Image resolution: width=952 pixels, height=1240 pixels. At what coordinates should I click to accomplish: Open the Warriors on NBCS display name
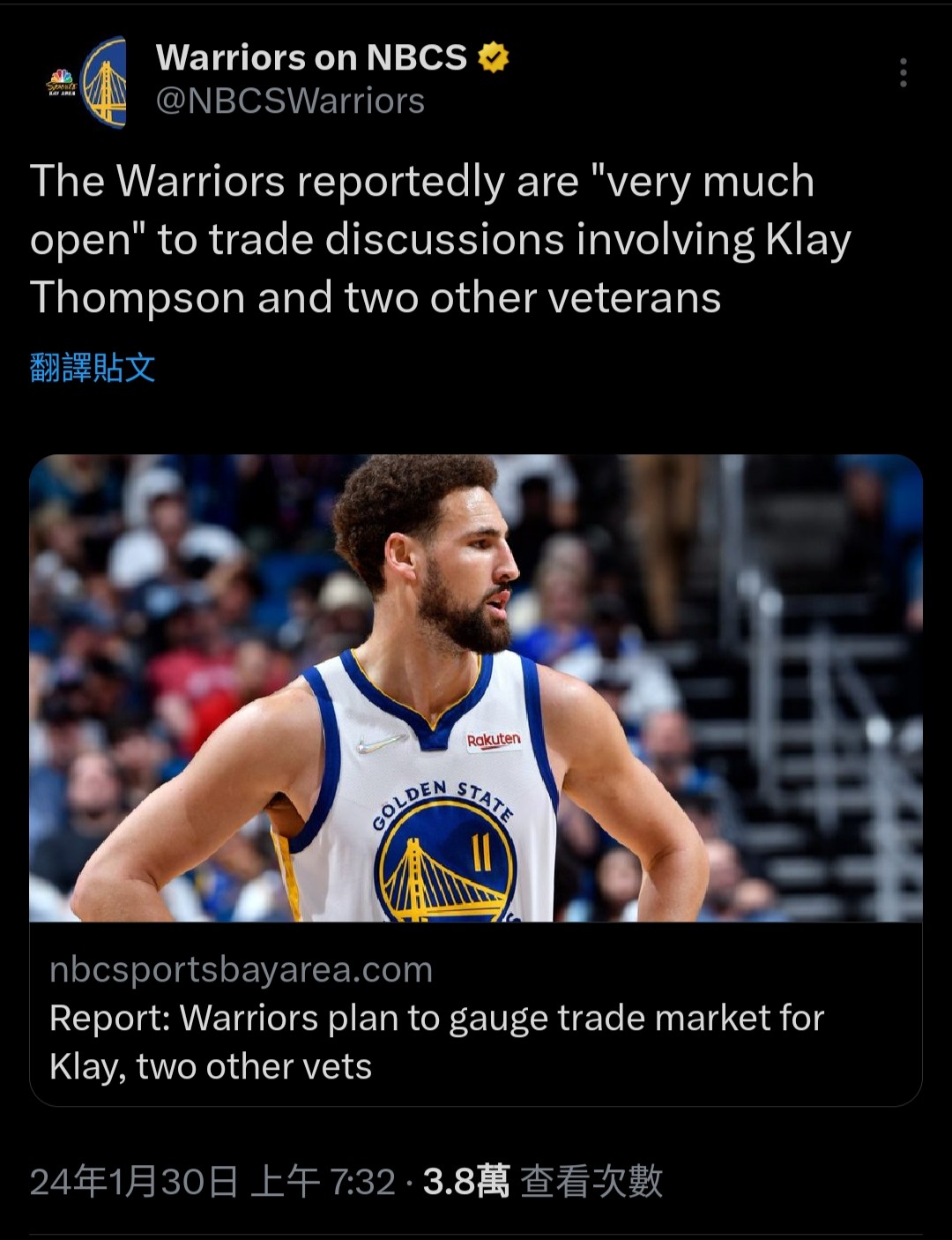[311, 58]
